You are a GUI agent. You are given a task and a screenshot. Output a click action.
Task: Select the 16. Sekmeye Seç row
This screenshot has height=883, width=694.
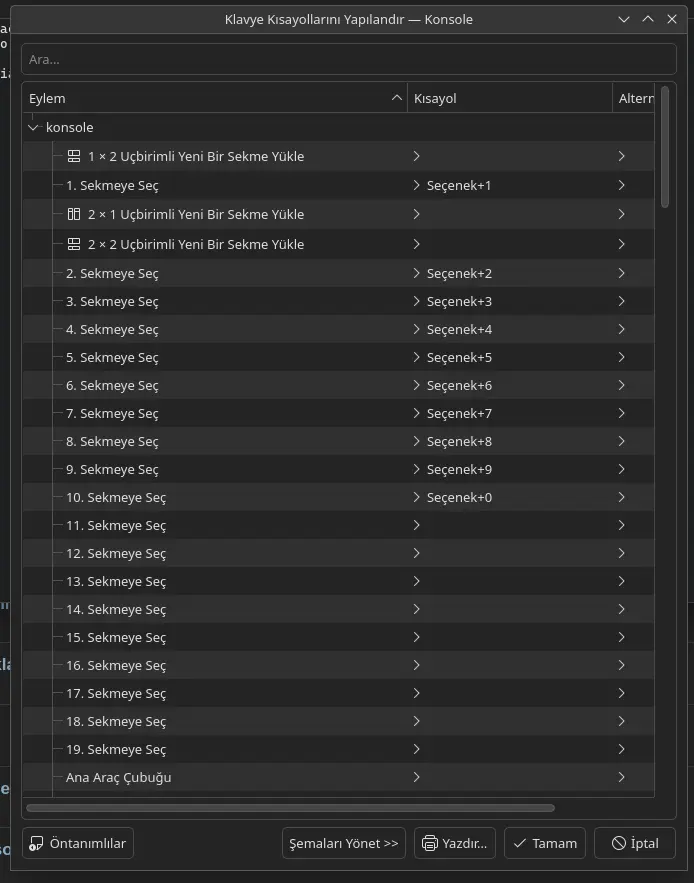[339, 665]
